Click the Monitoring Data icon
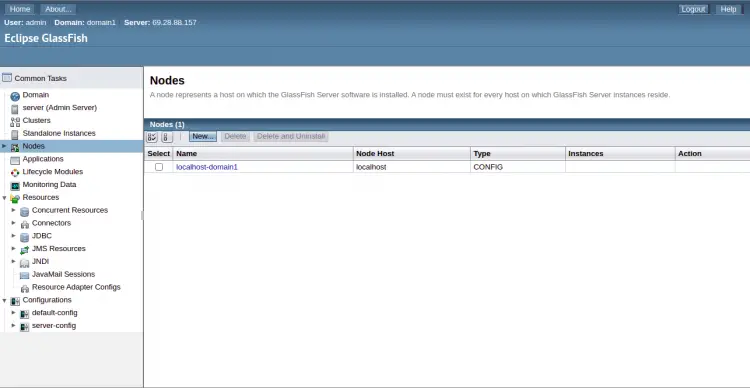 (15, 186)
